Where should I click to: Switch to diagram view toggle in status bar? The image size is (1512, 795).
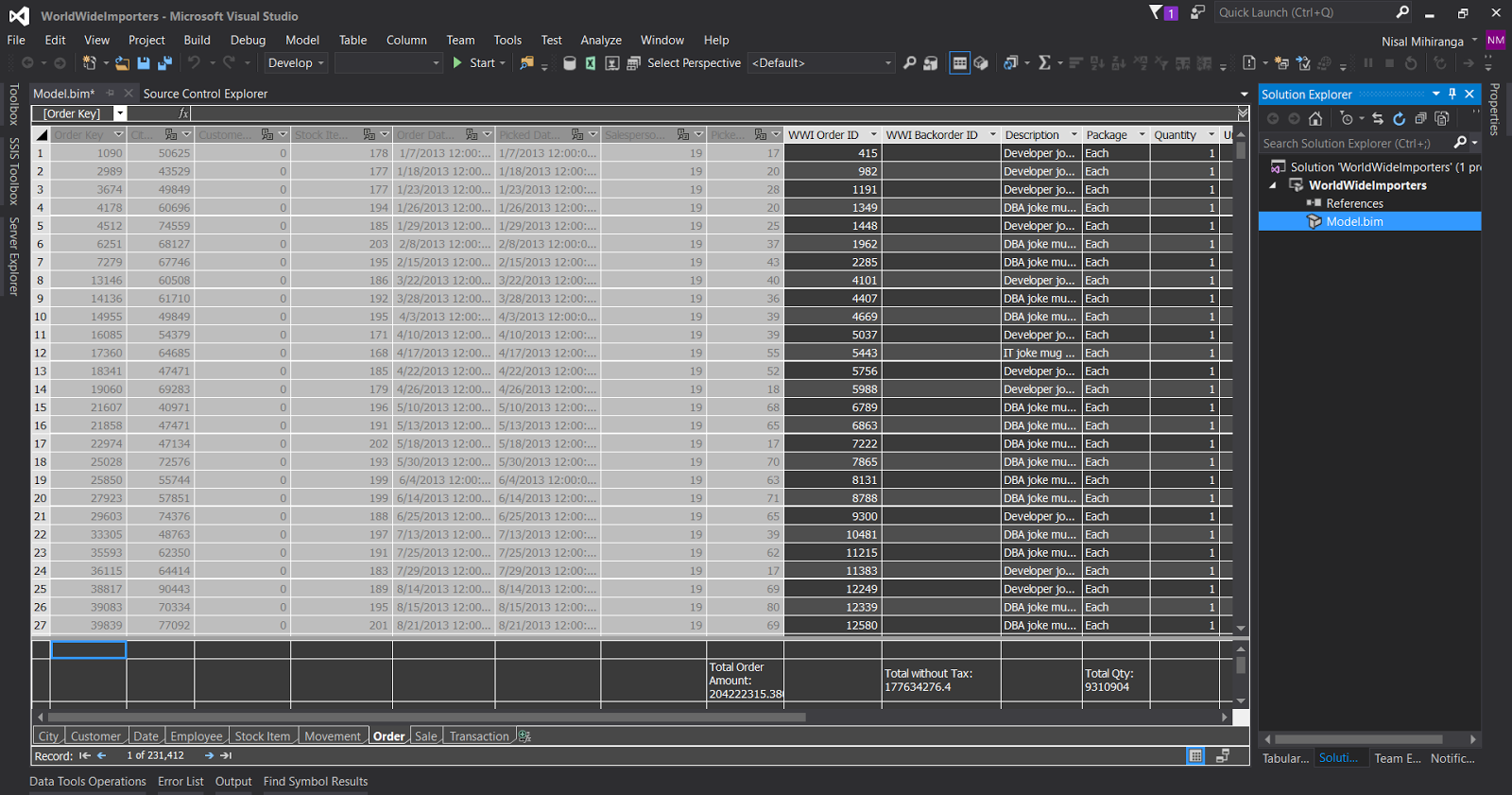tap(1222, 755)
